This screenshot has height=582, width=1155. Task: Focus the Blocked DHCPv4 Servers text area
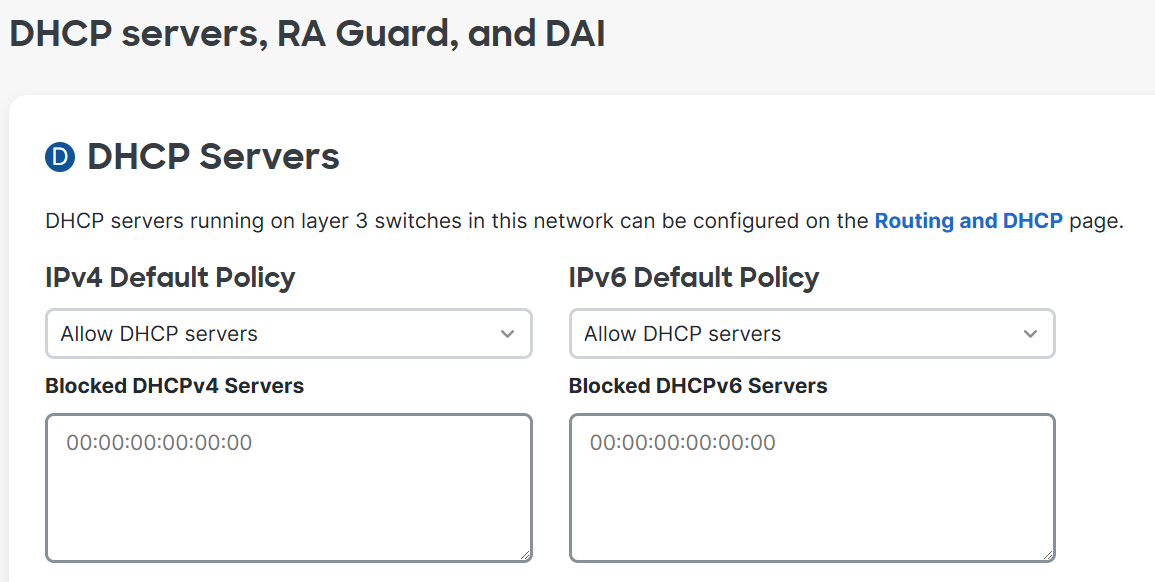click(x=289, y=488)
